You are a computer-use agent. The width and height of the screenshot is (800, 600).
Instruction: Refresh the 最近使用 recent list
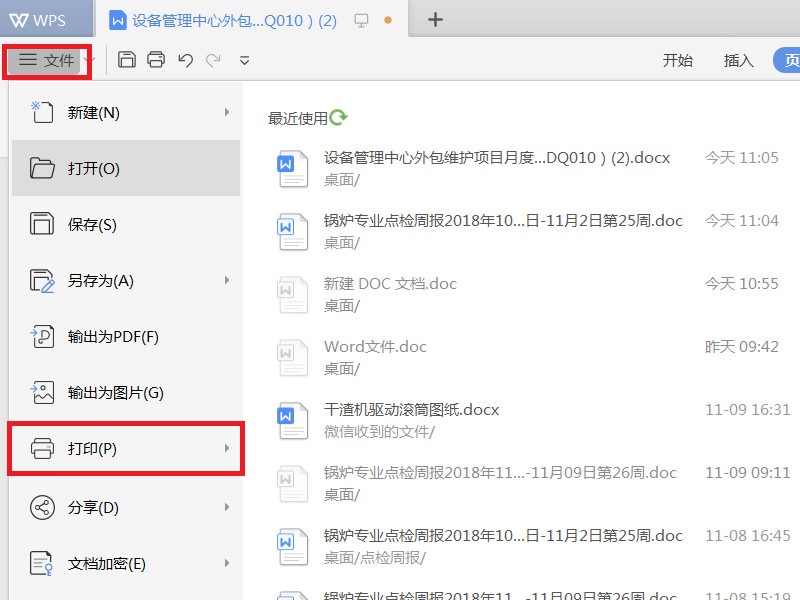pos(338,118)
